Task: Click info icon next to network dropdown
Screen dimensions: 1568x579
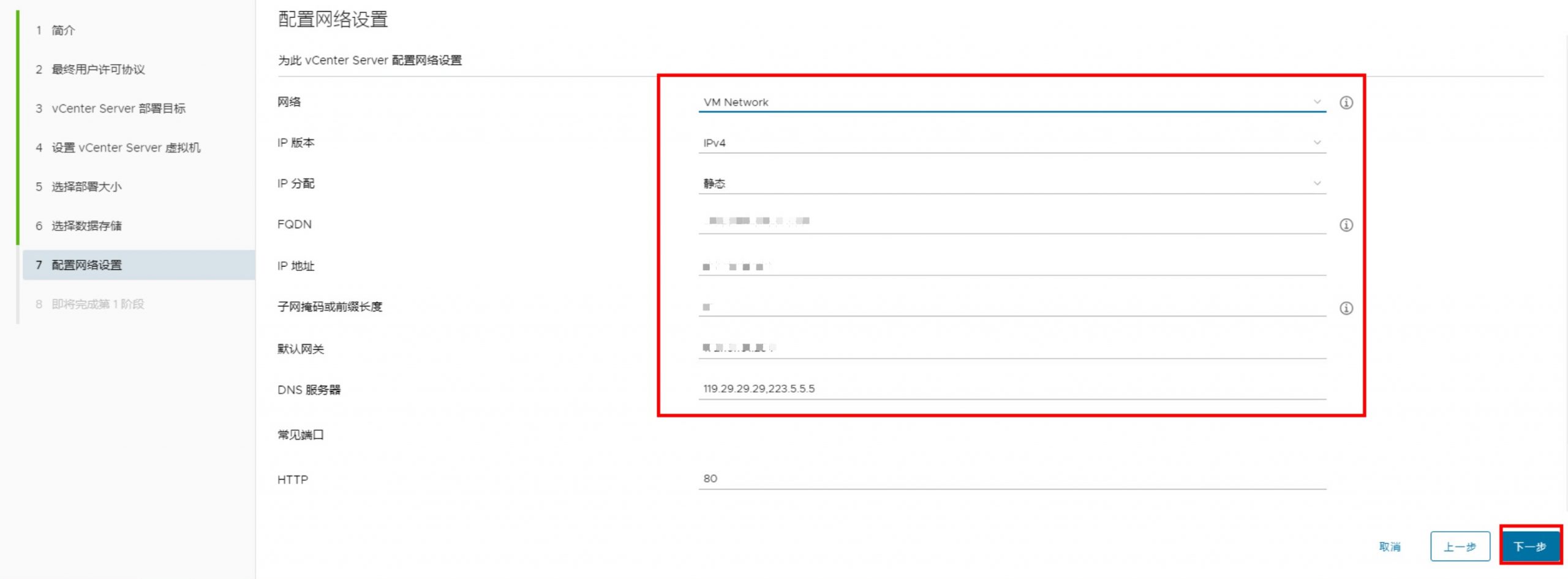Action: pos(1346,103)
